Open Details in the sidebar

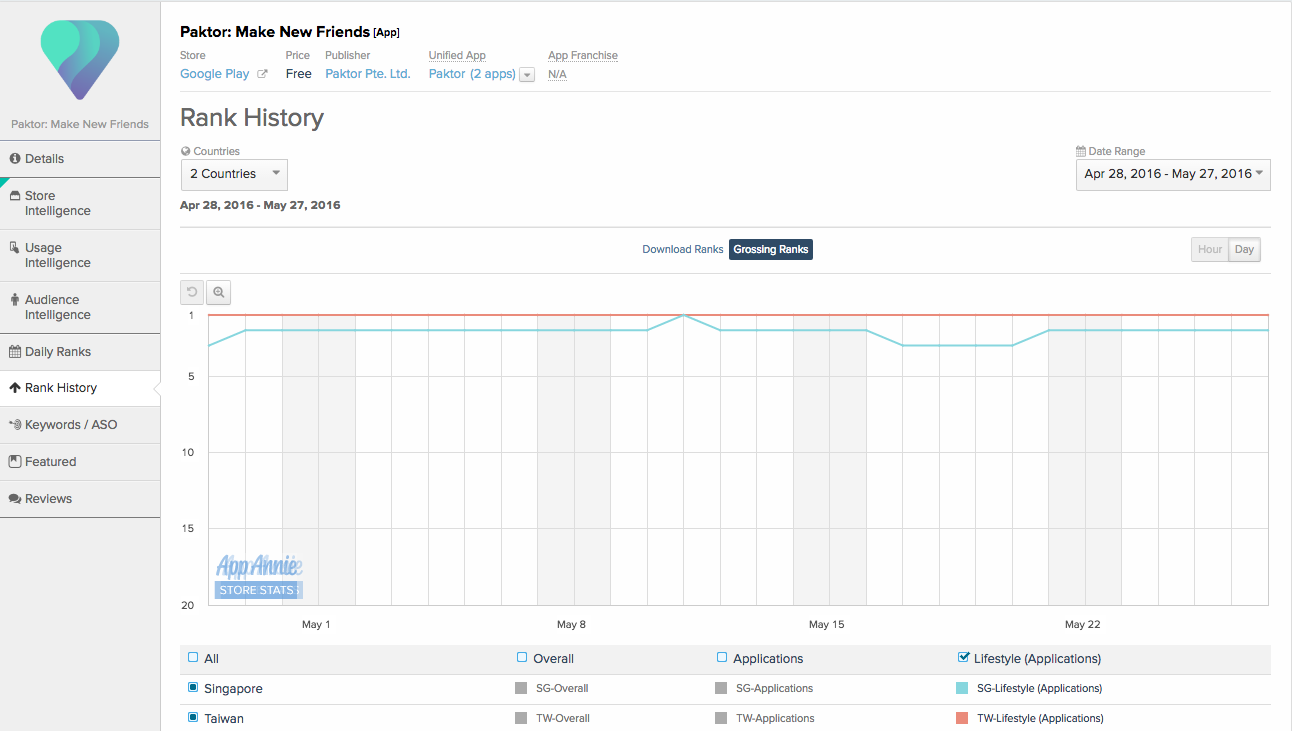pos(80,159)
